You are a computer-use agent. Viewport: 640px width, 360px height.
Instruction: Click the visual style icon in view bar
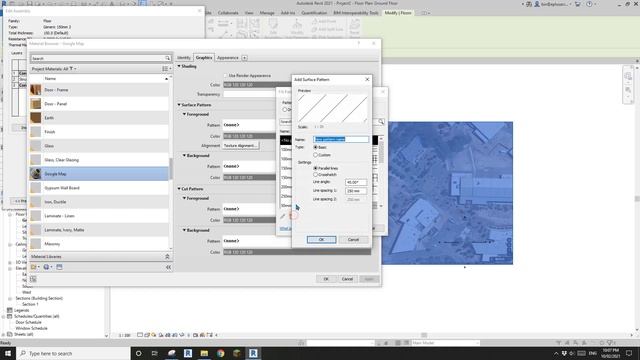coord(147,335)
